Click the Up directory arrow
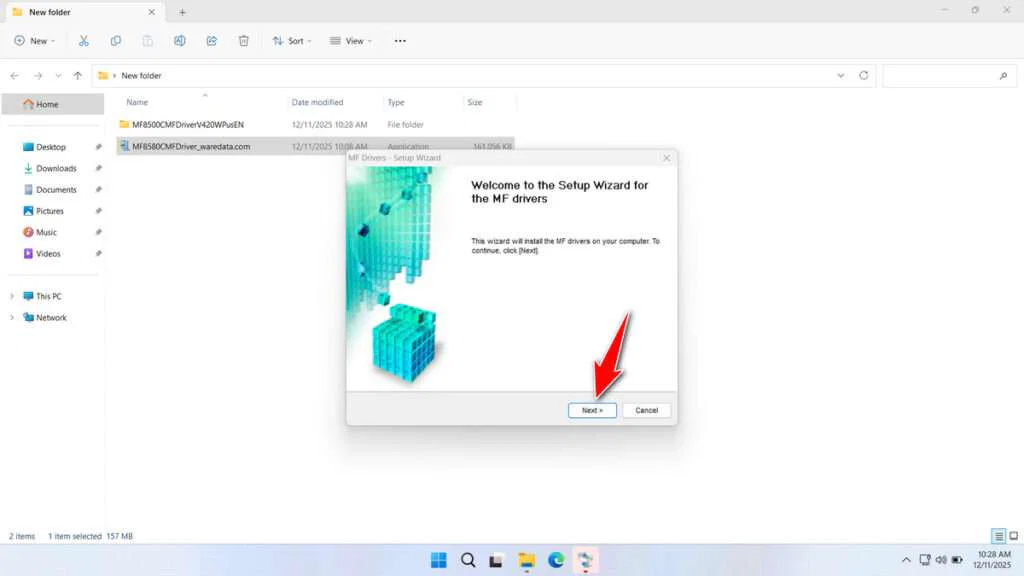Screen dimensions: 1024x576 click(x=78, y=76)
